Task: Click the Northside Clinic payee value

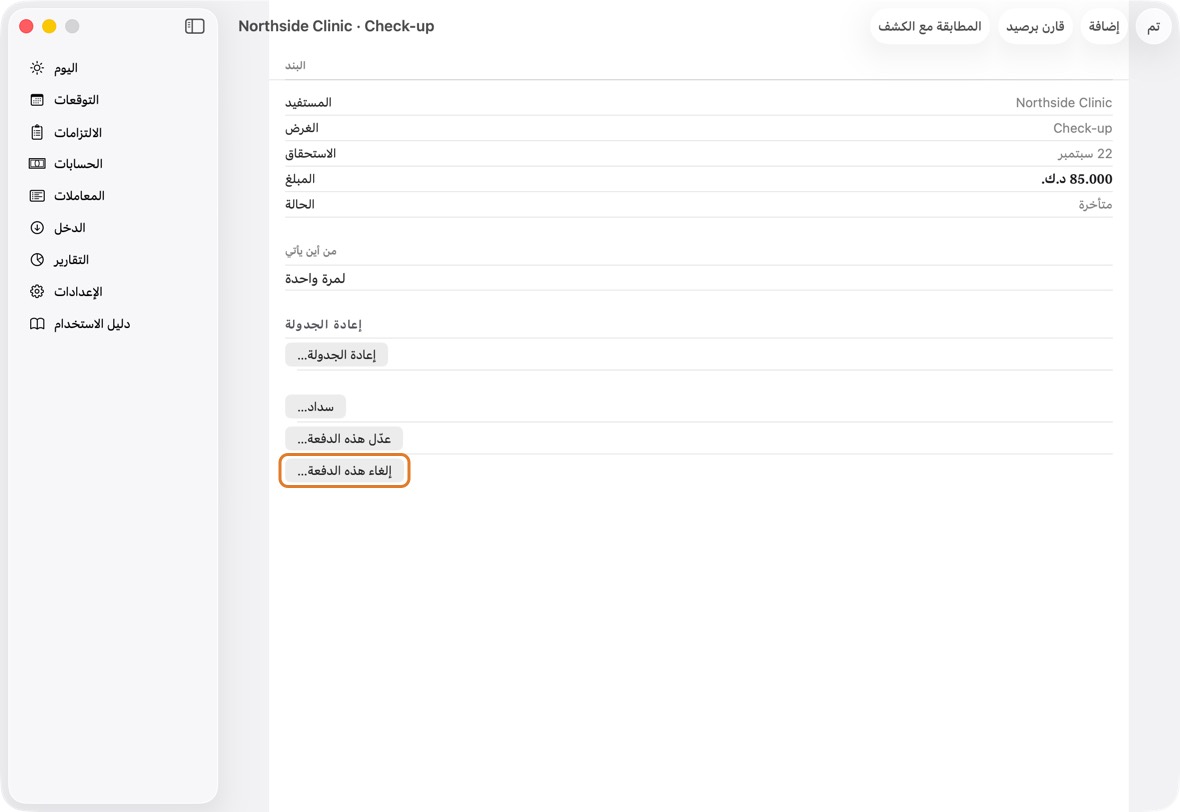Action: point(1063,103)
